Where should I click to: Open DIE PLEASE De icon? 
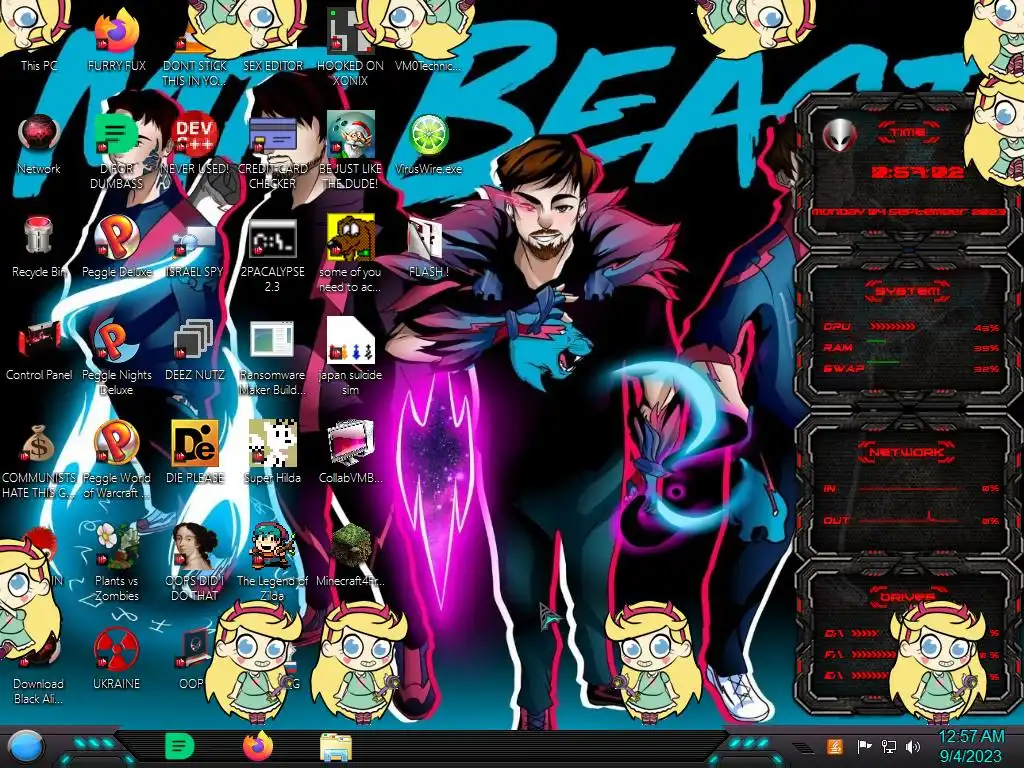pos(194,452)
